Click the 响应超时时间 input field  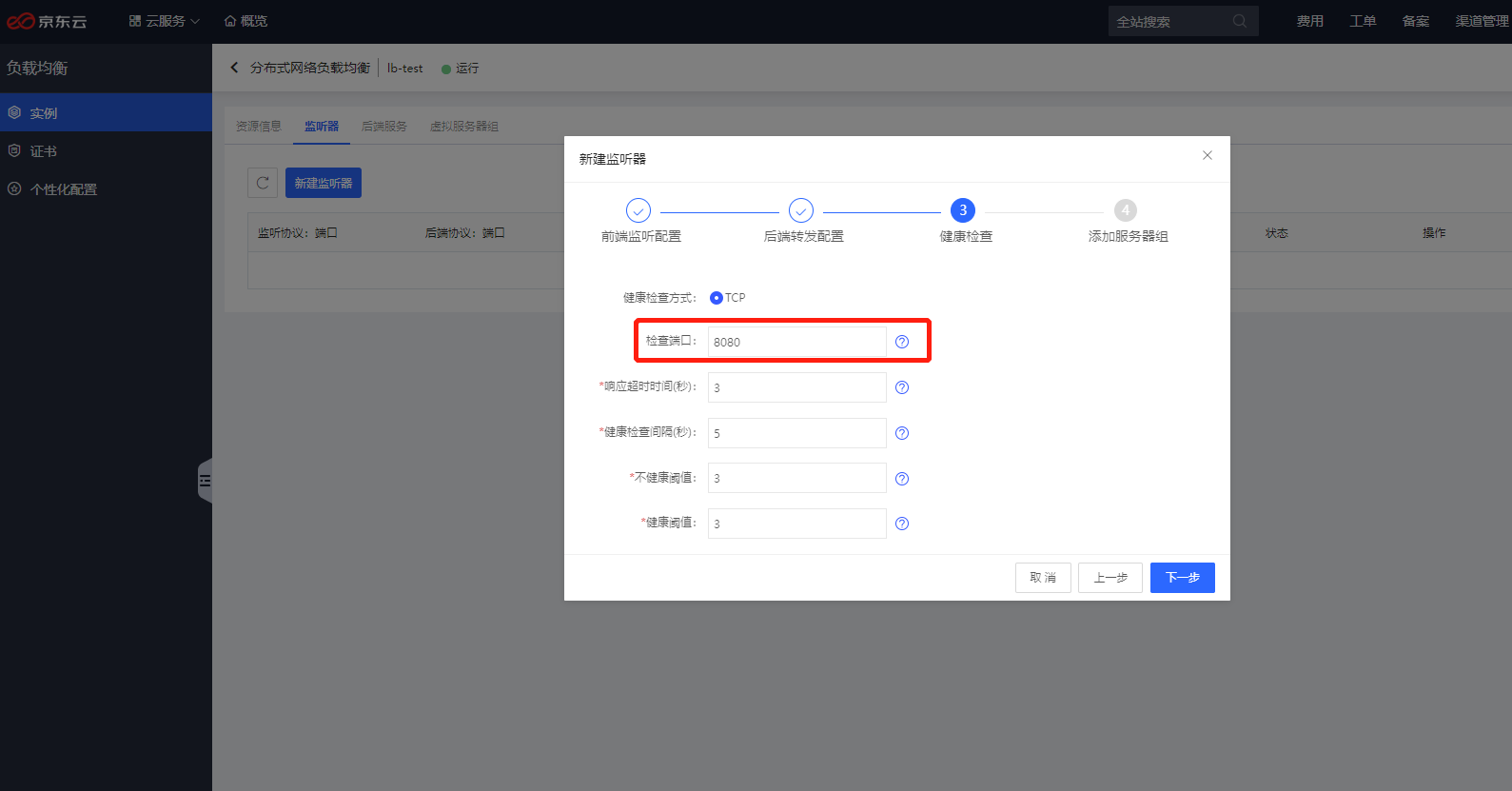tap(797, 387)
